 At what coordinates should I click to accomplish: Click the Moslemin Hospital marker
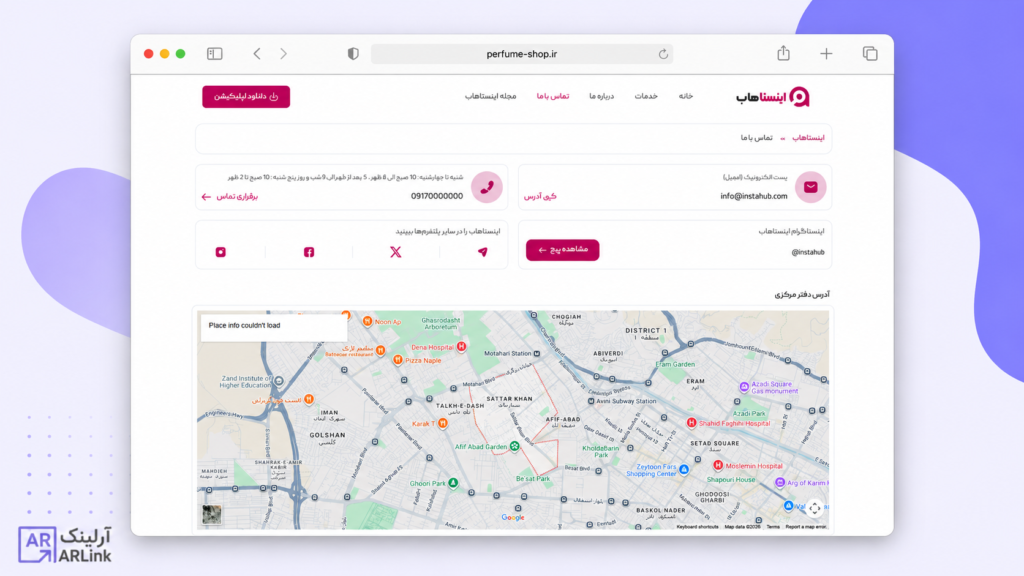click(718, 466)
